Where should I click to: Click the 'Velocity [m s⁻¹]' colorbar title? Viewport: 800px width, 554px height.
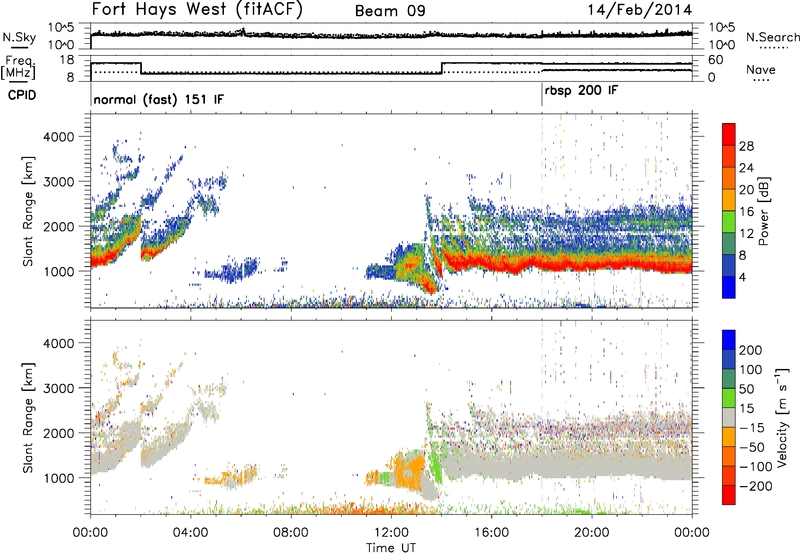(x=782, y=417)
